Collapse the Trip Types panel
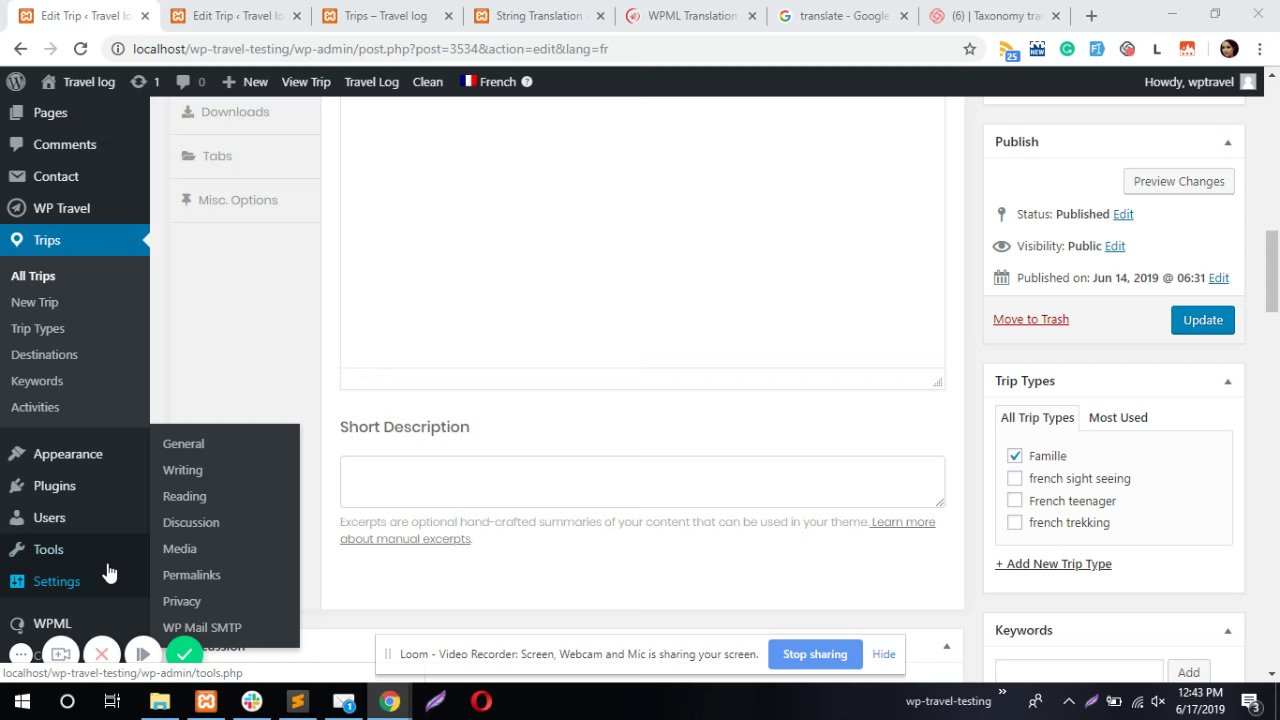 [1227, 381]
